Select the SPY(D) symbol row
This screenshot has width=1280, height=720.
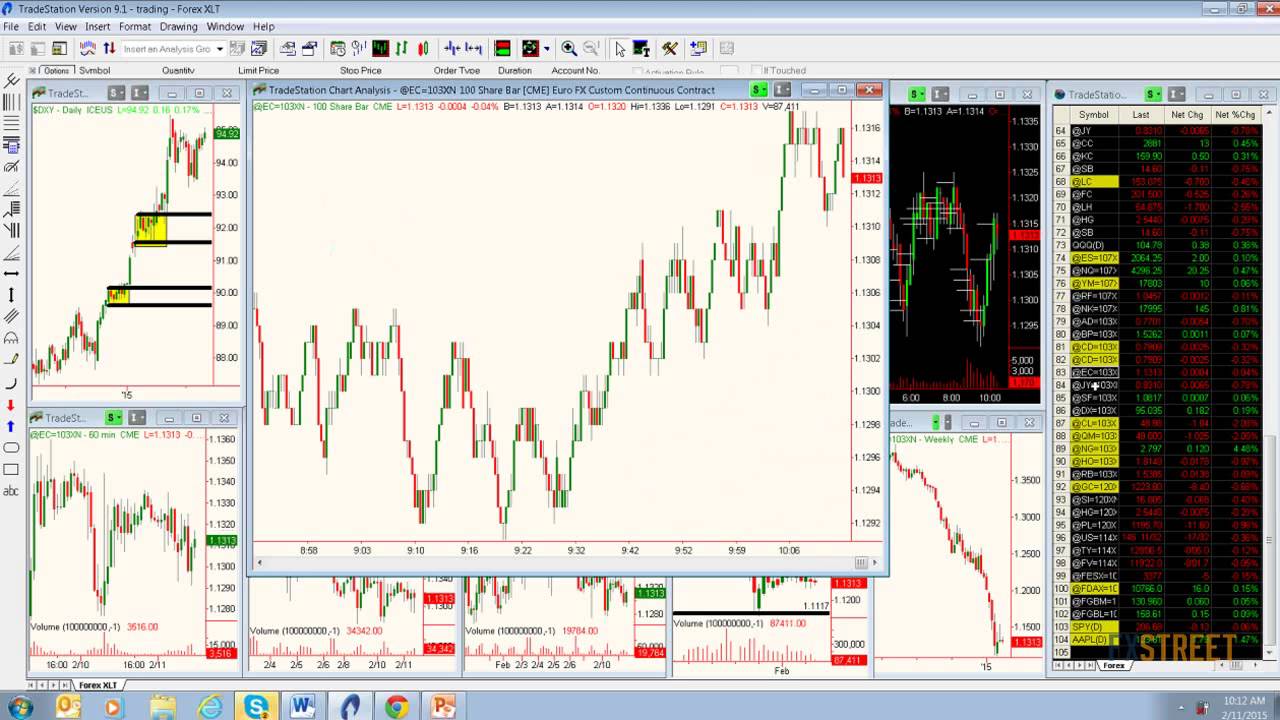tap(1094, 627)
